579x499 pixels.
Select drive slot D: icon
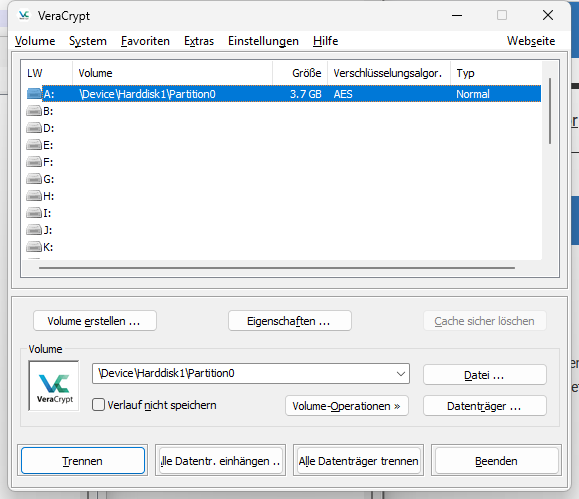click(34, 128)
